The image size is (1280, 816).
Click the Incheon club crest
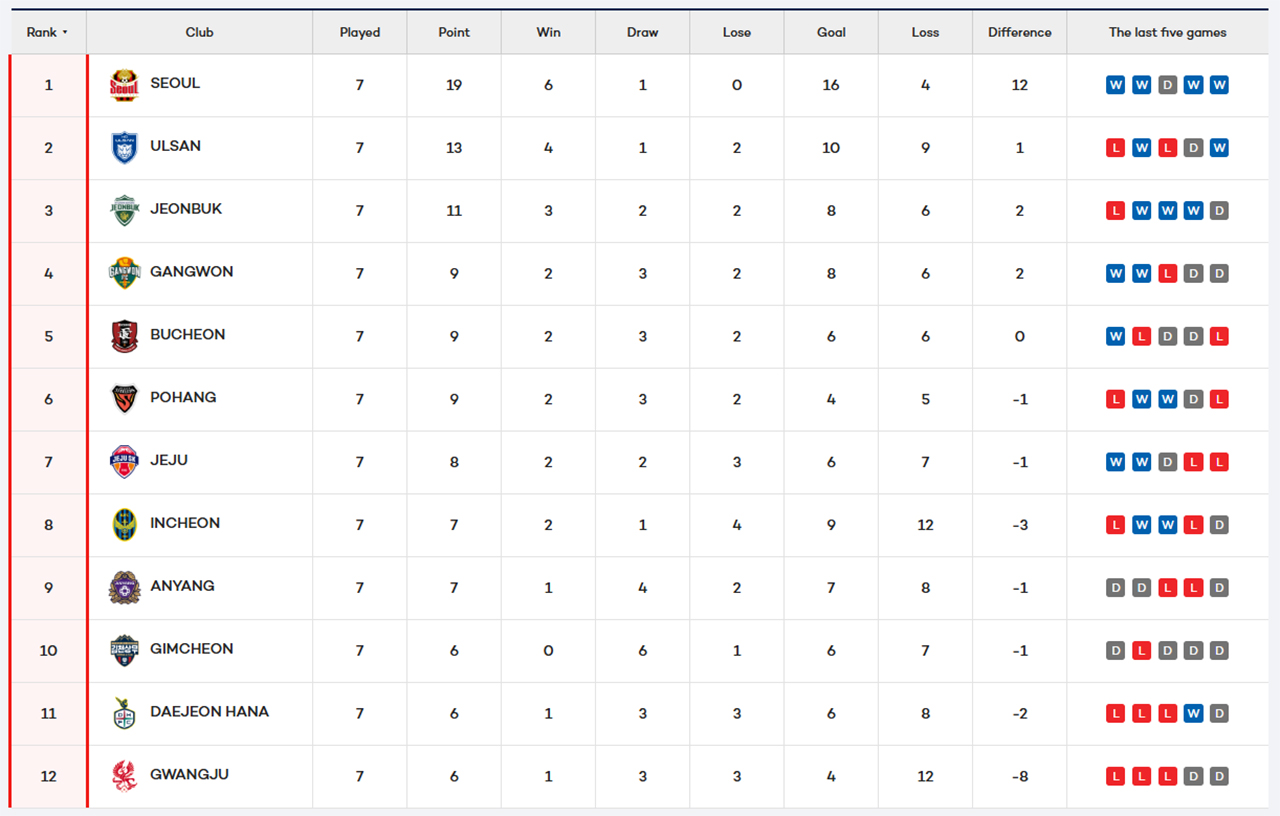click(x=124, y=525)
